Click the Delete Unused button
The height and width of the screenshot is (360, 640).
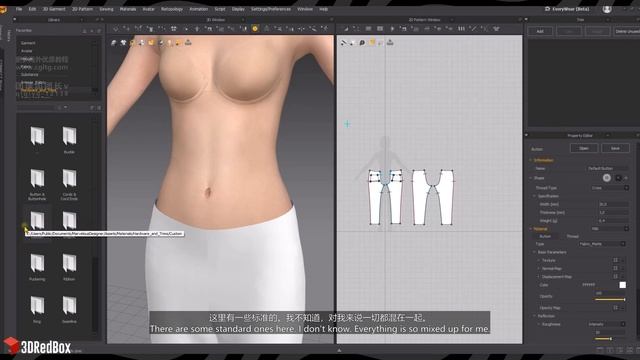click(627, 31)
